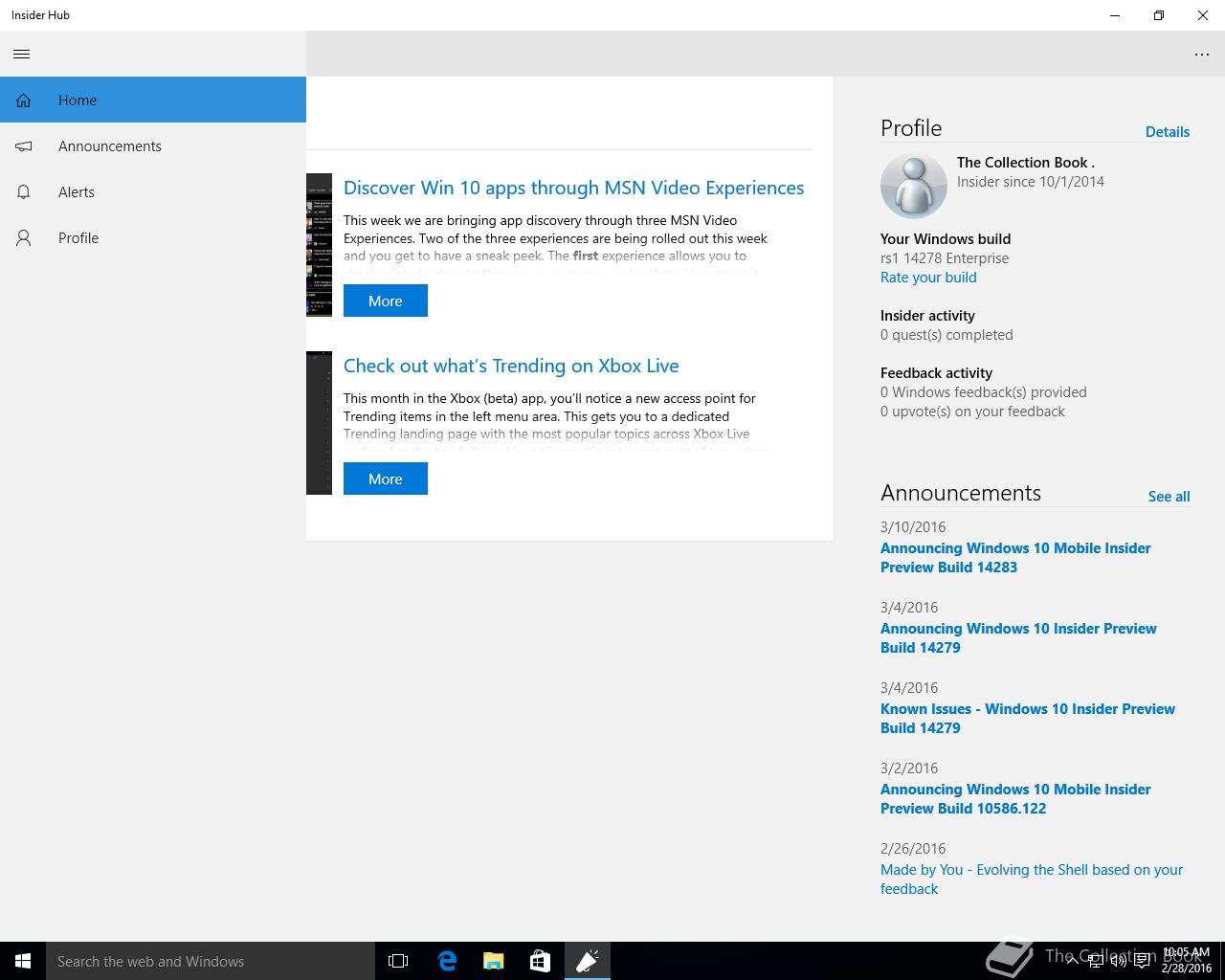Screen dimensions: 1225x980
Task: Open Mobile Insider Preview Build 10586.122 announcement
Action: pyautogui.click(x=1015, y=799)
